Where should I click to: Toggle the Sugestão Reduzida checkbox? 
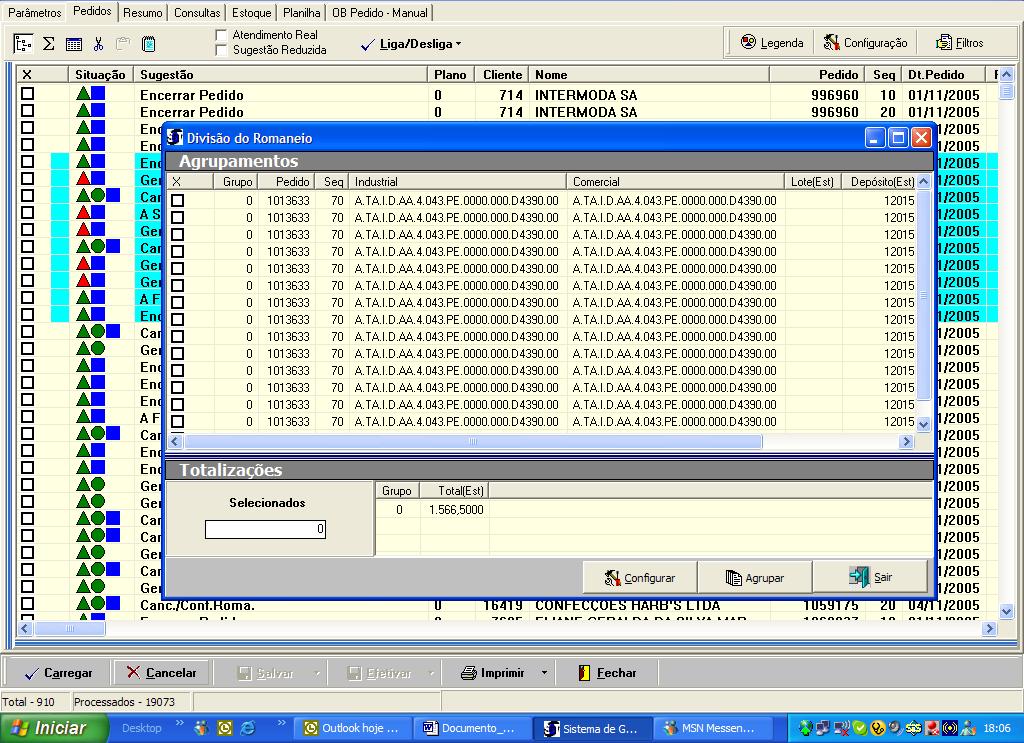click(x=222, y=50)
